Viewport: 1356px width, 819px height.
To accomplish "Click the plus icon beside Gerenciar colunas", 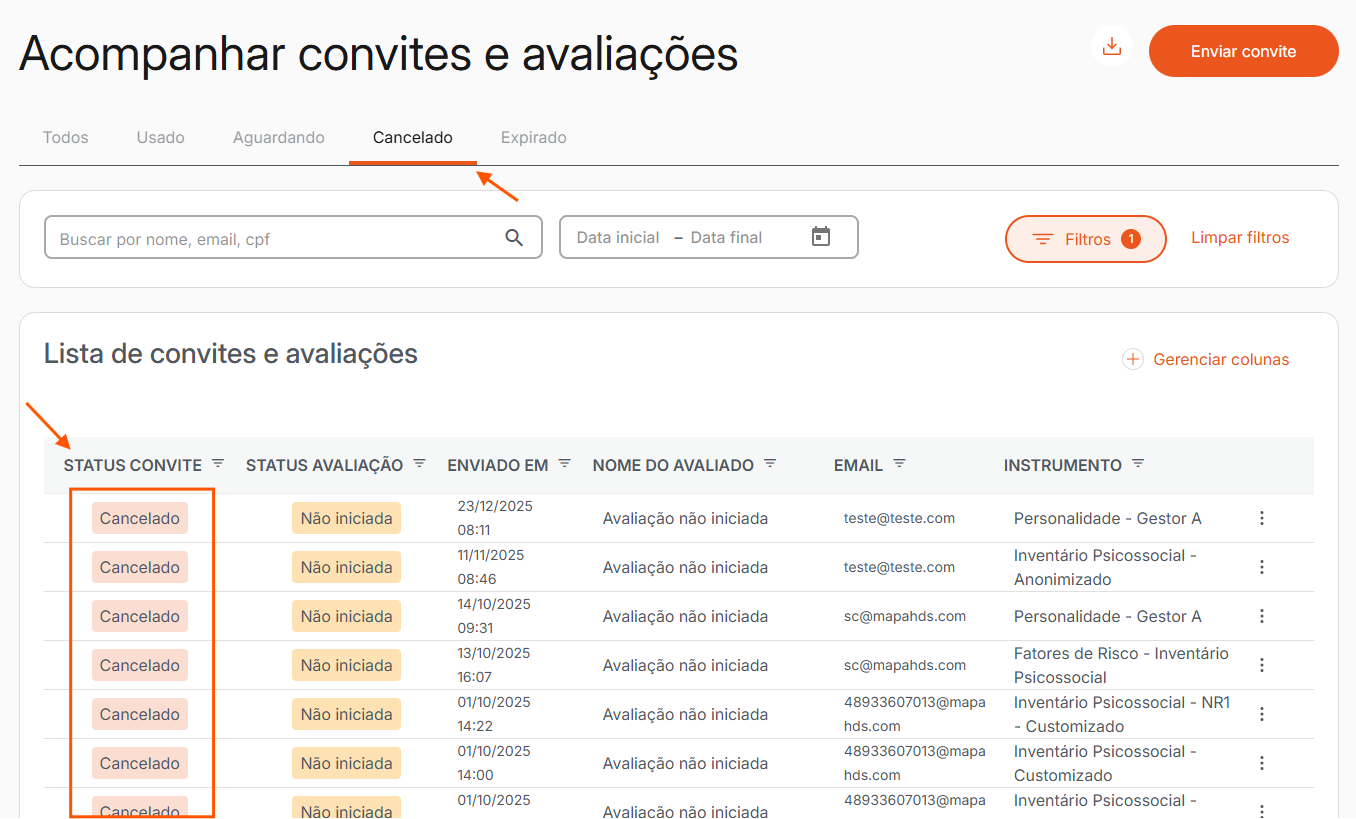I will coord(1132,359).
